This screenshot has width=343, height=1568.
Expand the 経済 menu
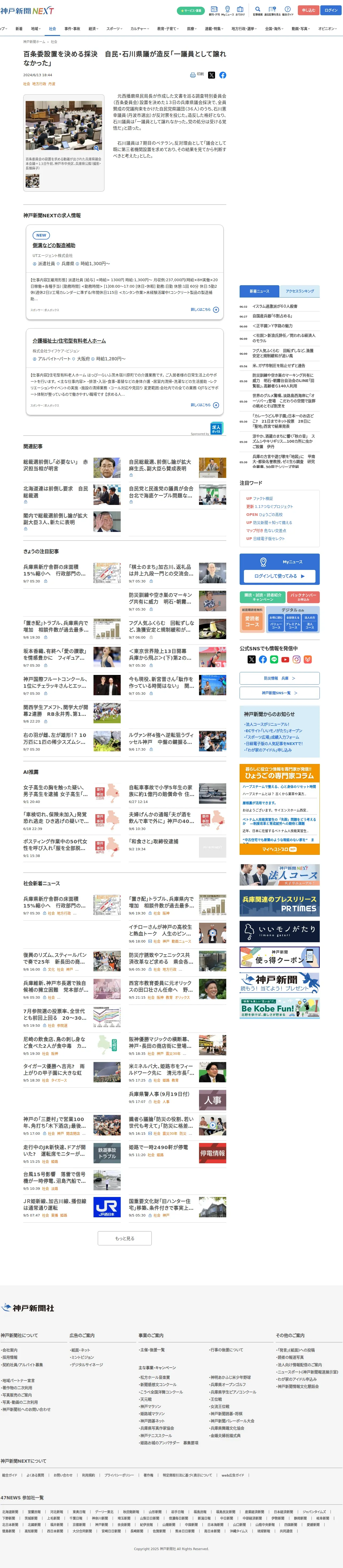(93, 29)
